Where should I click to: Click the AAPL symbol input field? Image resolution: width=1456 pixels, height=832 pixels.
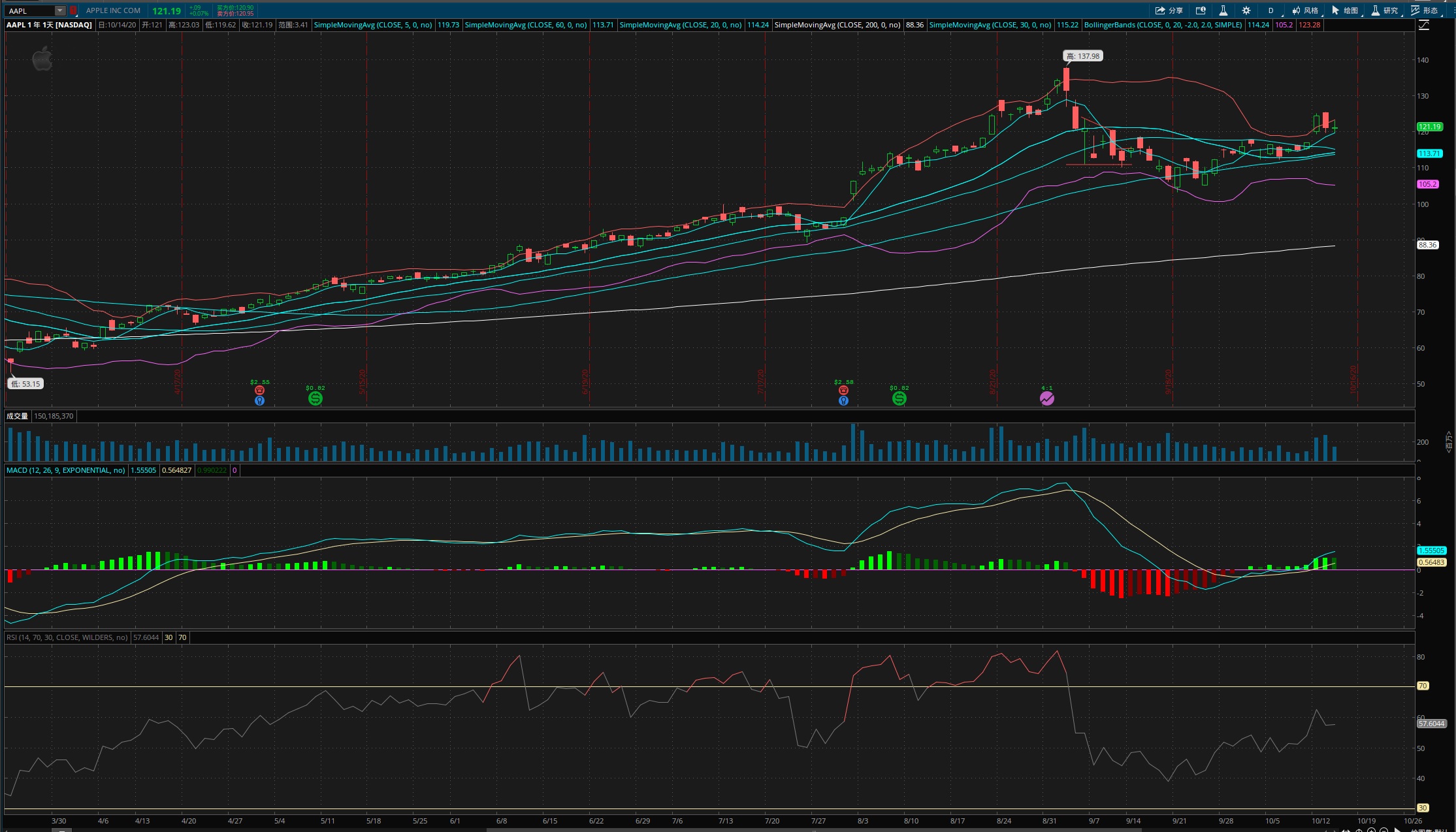click(x=30, y=10)
